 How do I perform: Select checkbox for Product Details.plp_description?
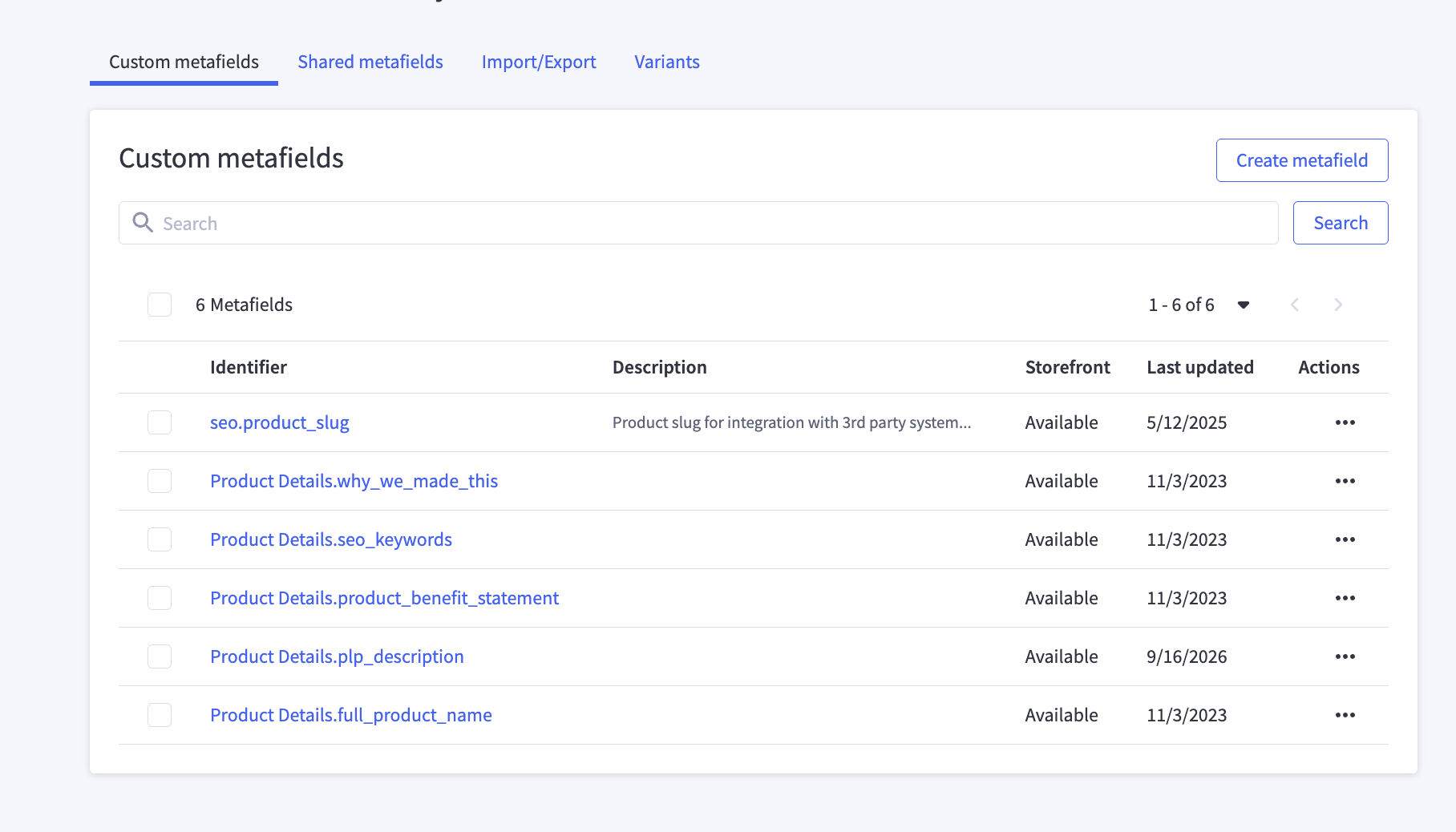point(160,656)
